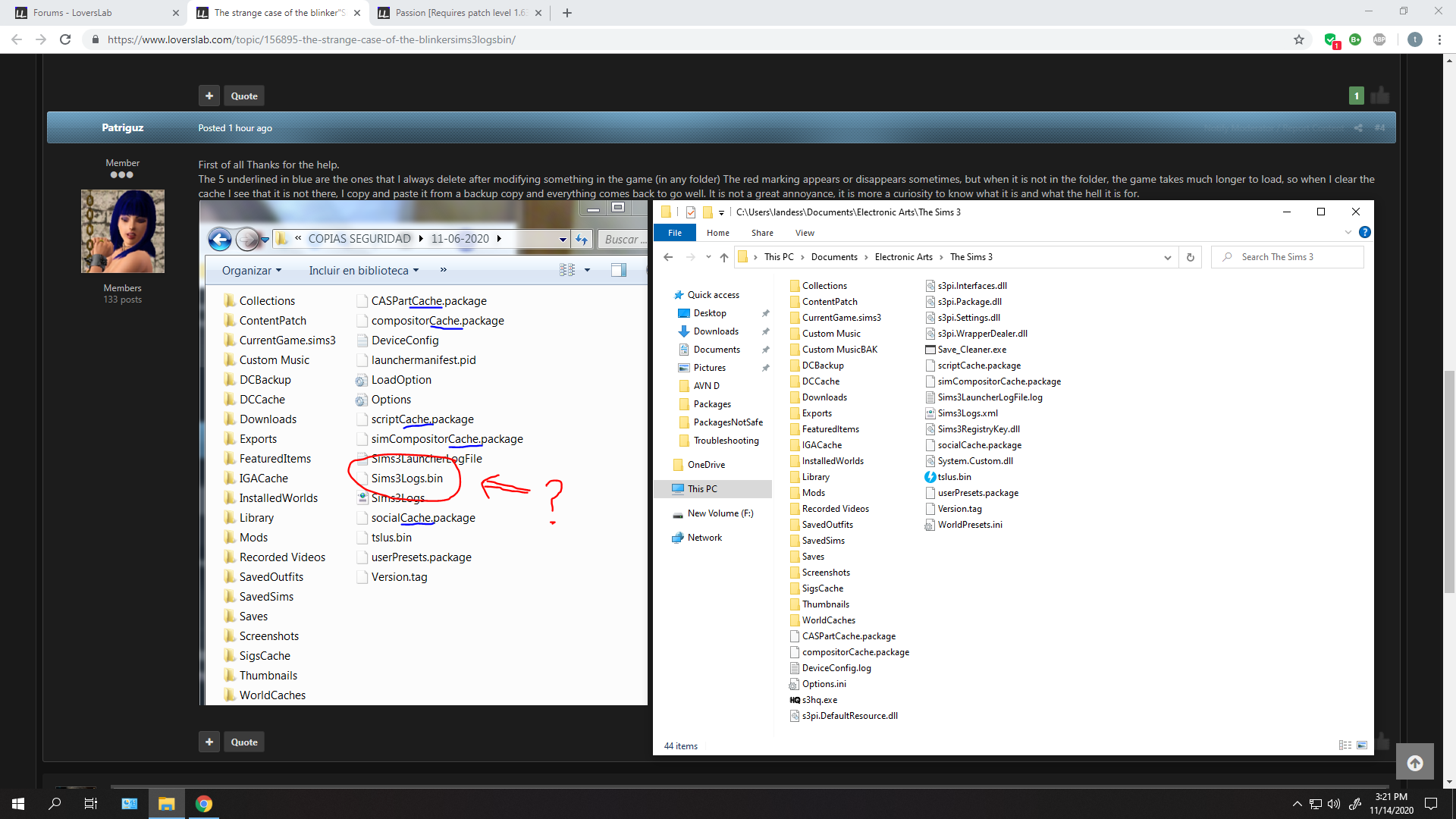Viewport: 1456px width, 819px height.
Task: Select New Volume (F:) in navigation pane
Action: point(720,513)
